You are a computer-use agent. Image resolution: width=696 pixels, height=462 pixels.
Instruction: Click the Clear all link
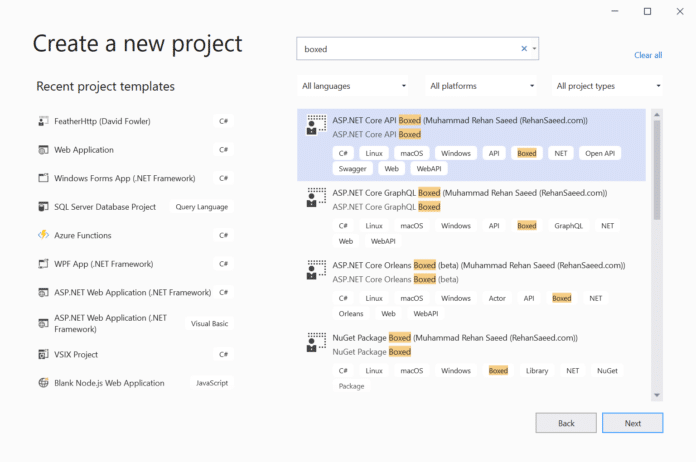click(648, 55)
